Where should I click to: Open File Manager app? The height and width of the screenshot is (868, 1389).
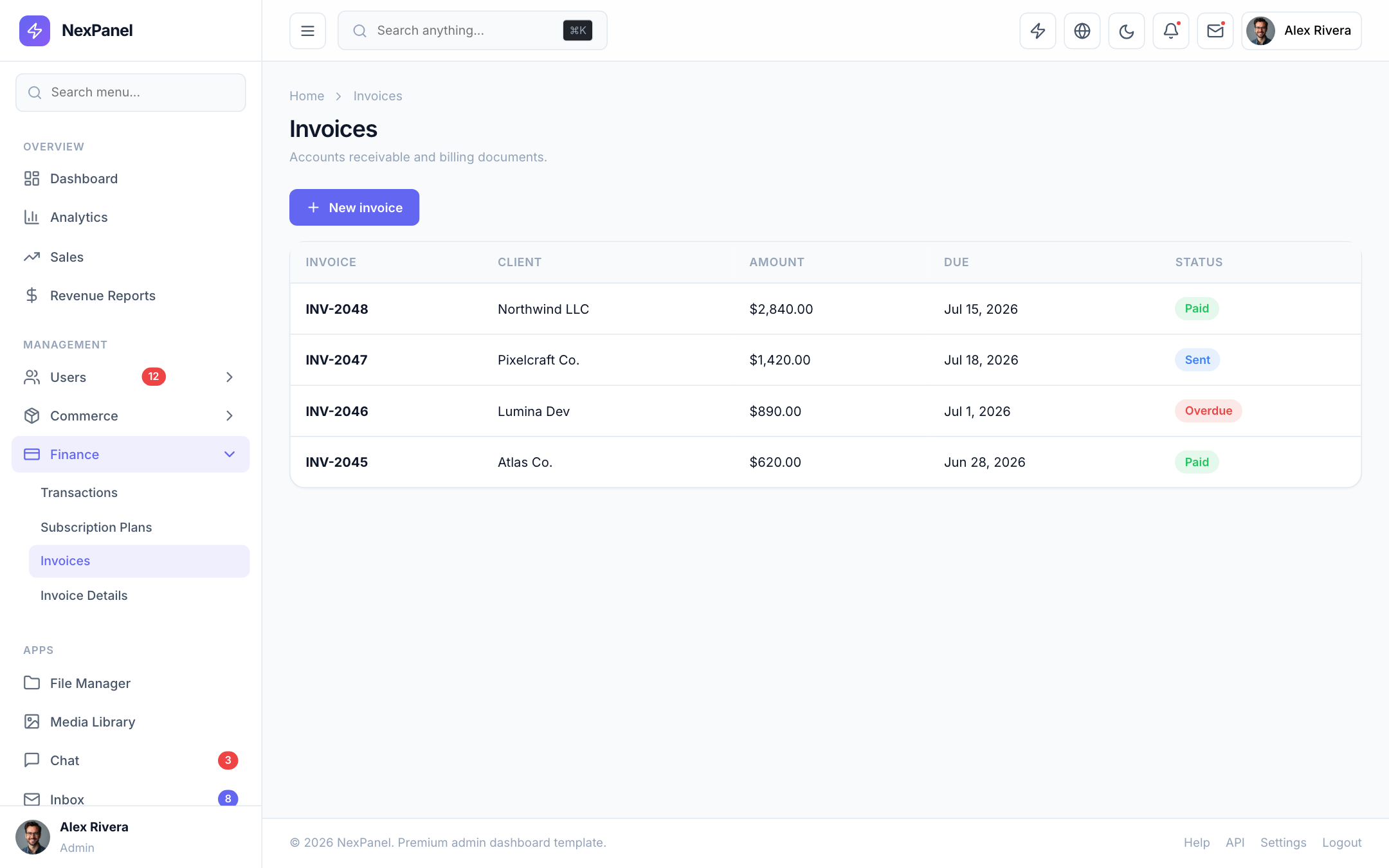(131, 683)
